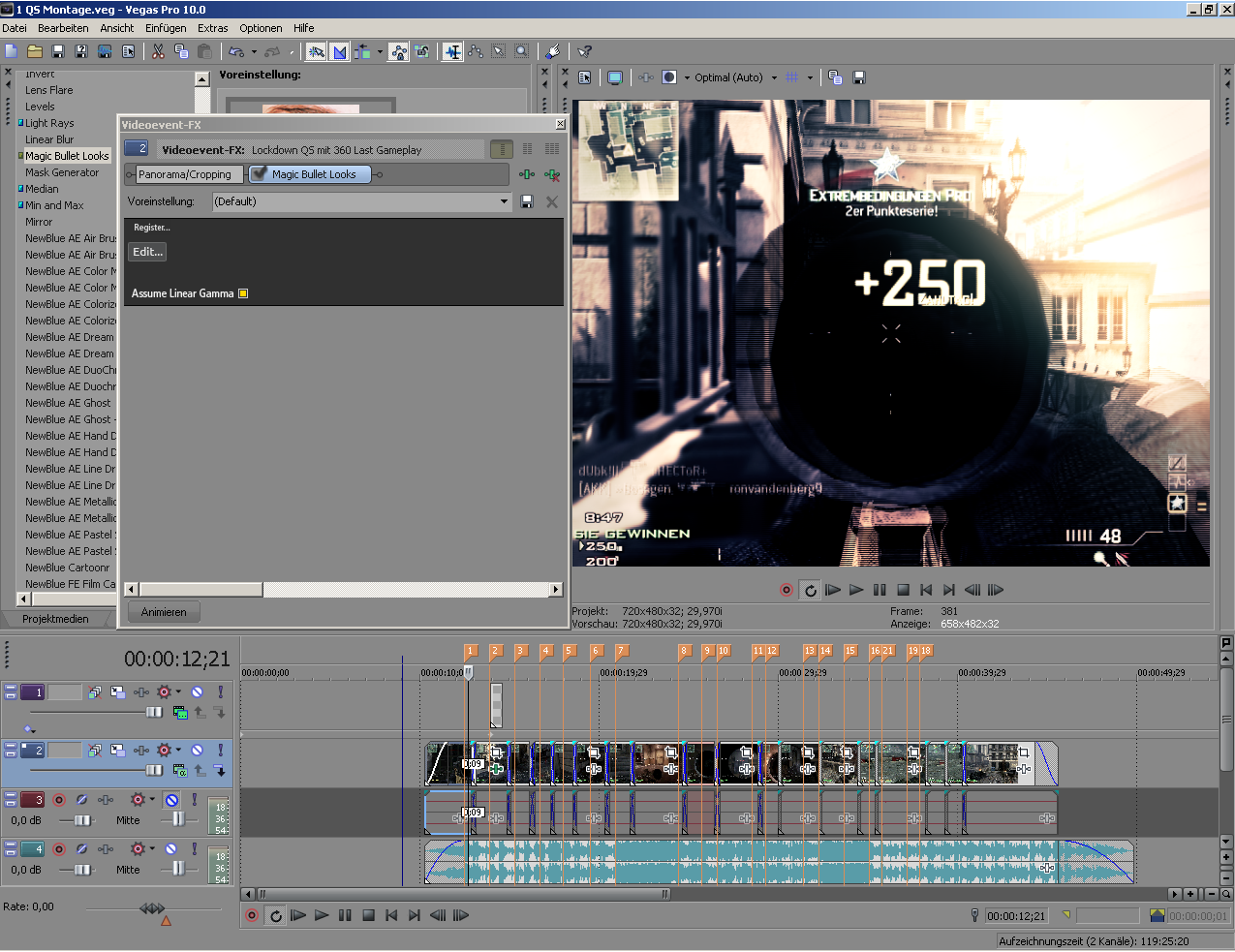
Task: Open automation settings dropdown on track 3
Action: 152,800
